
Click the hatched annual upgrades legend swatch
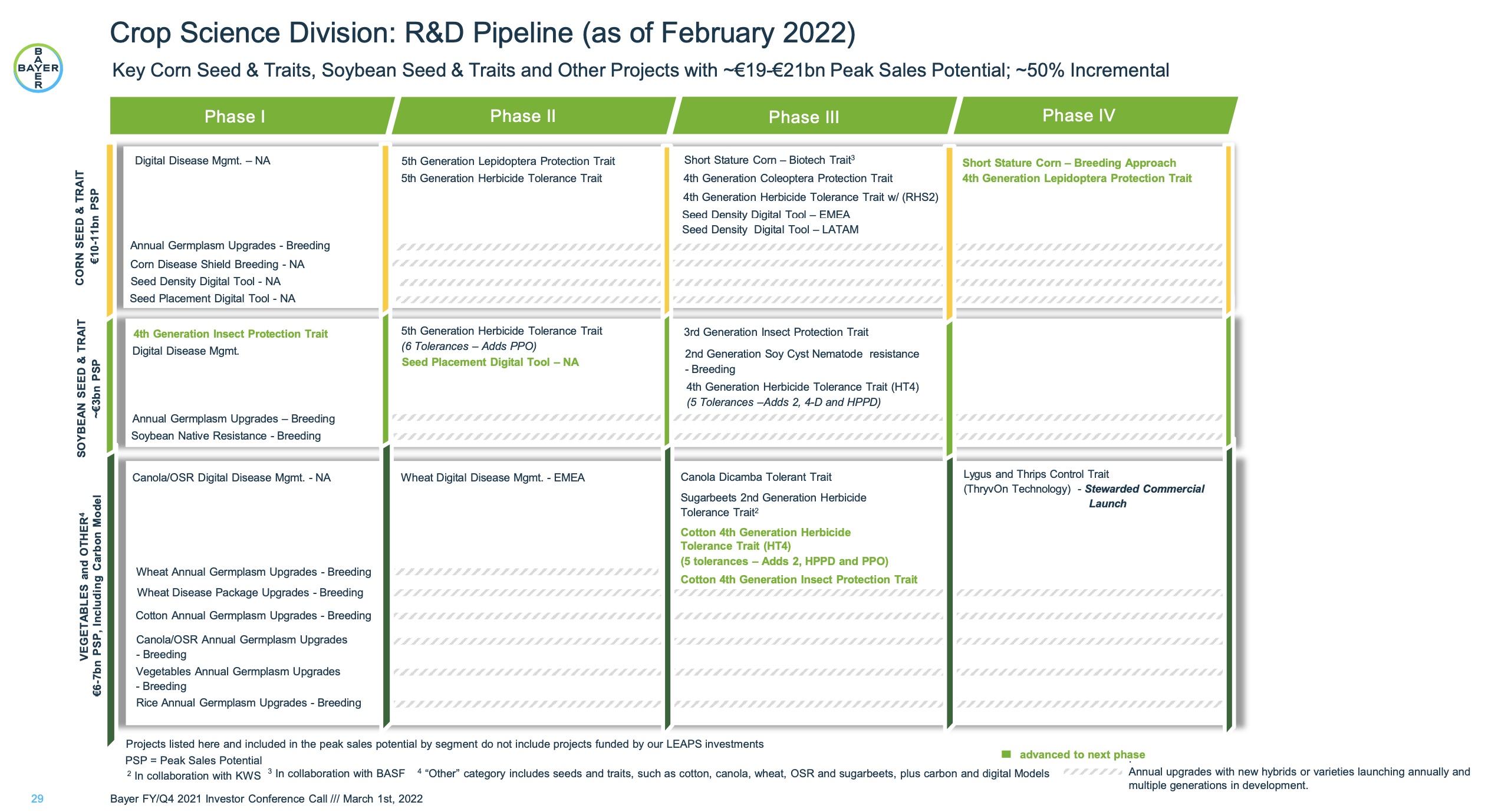(1092, 772)
